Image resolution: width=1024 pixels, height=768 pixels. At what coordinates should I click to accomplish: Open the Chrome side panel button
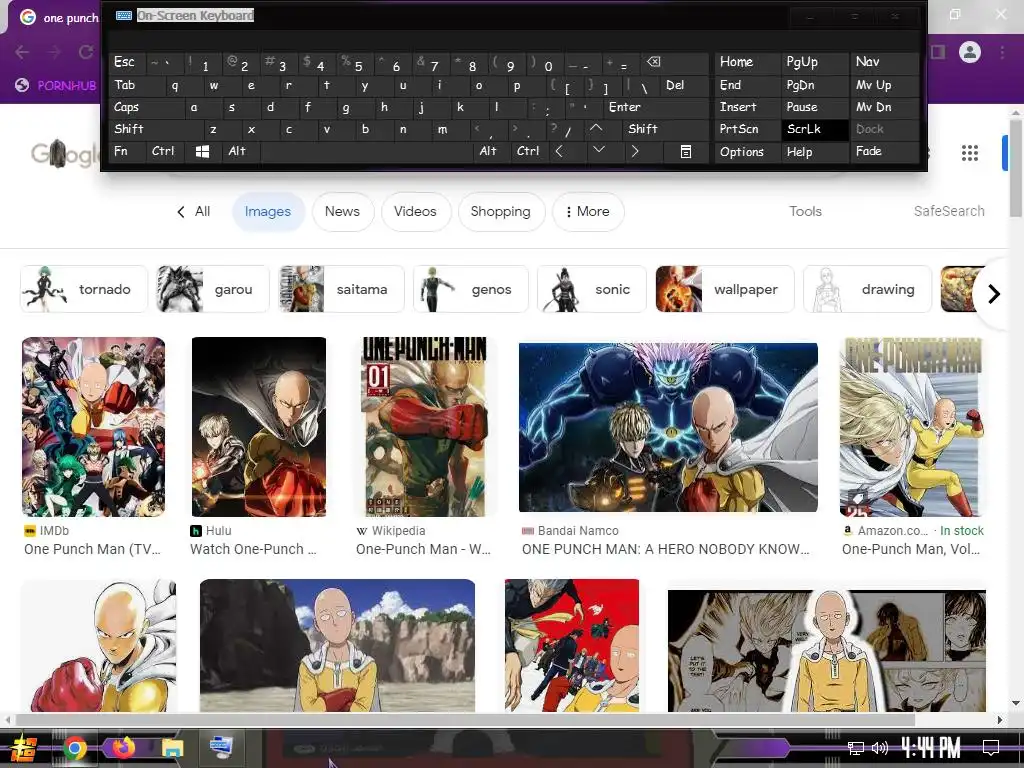(x=938, y=52)
